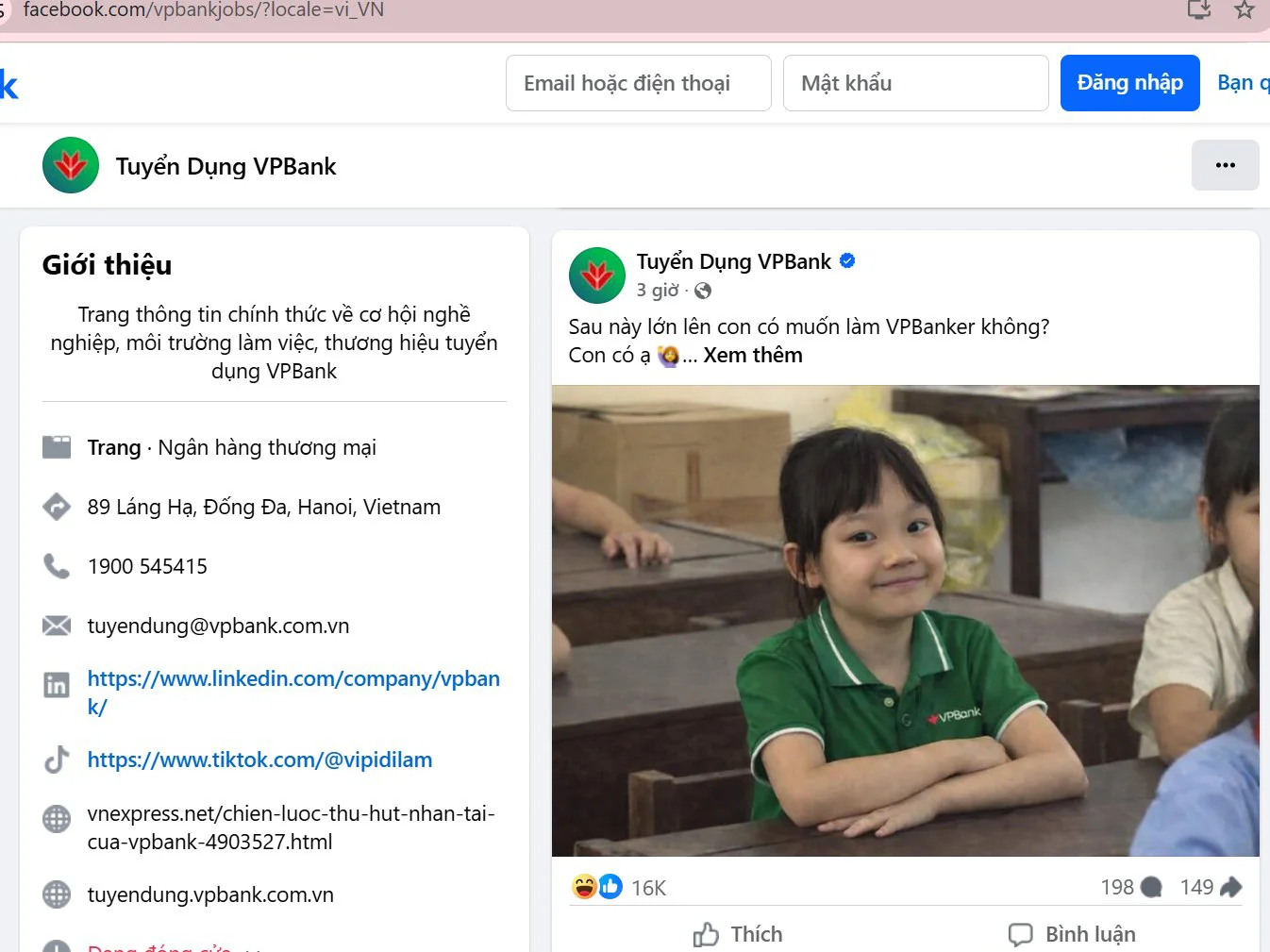Image resolution: width=1270 pixels, height=952 pixels.
Task: Click the TikTok icon beside the @vipidilam link
Action: tap(57, 760)
